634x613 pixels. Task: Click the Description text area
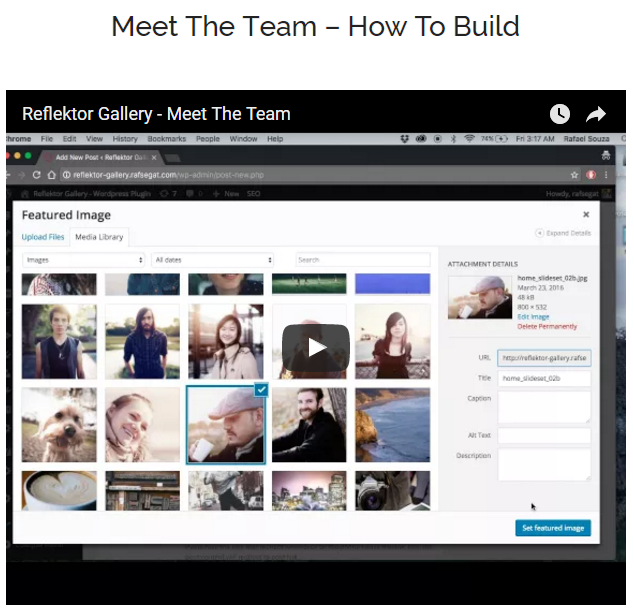[544, 464]
